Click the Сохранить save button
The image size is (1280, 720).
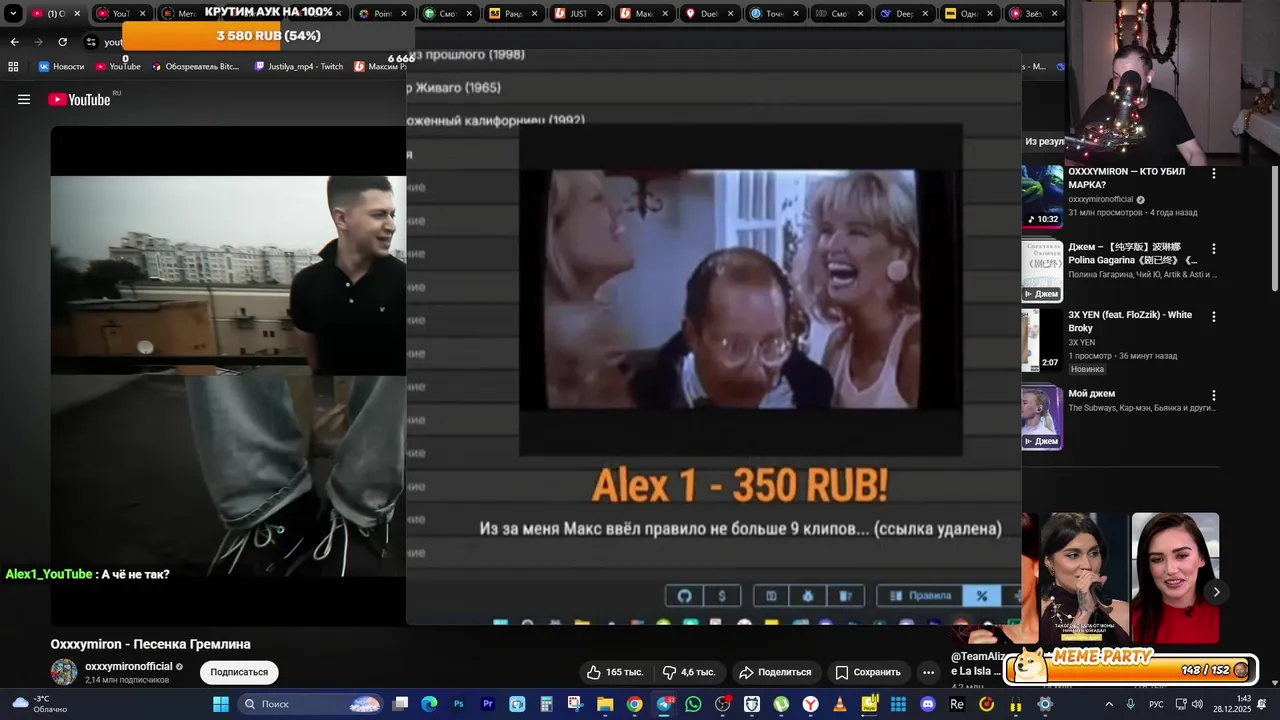[868, 672]
